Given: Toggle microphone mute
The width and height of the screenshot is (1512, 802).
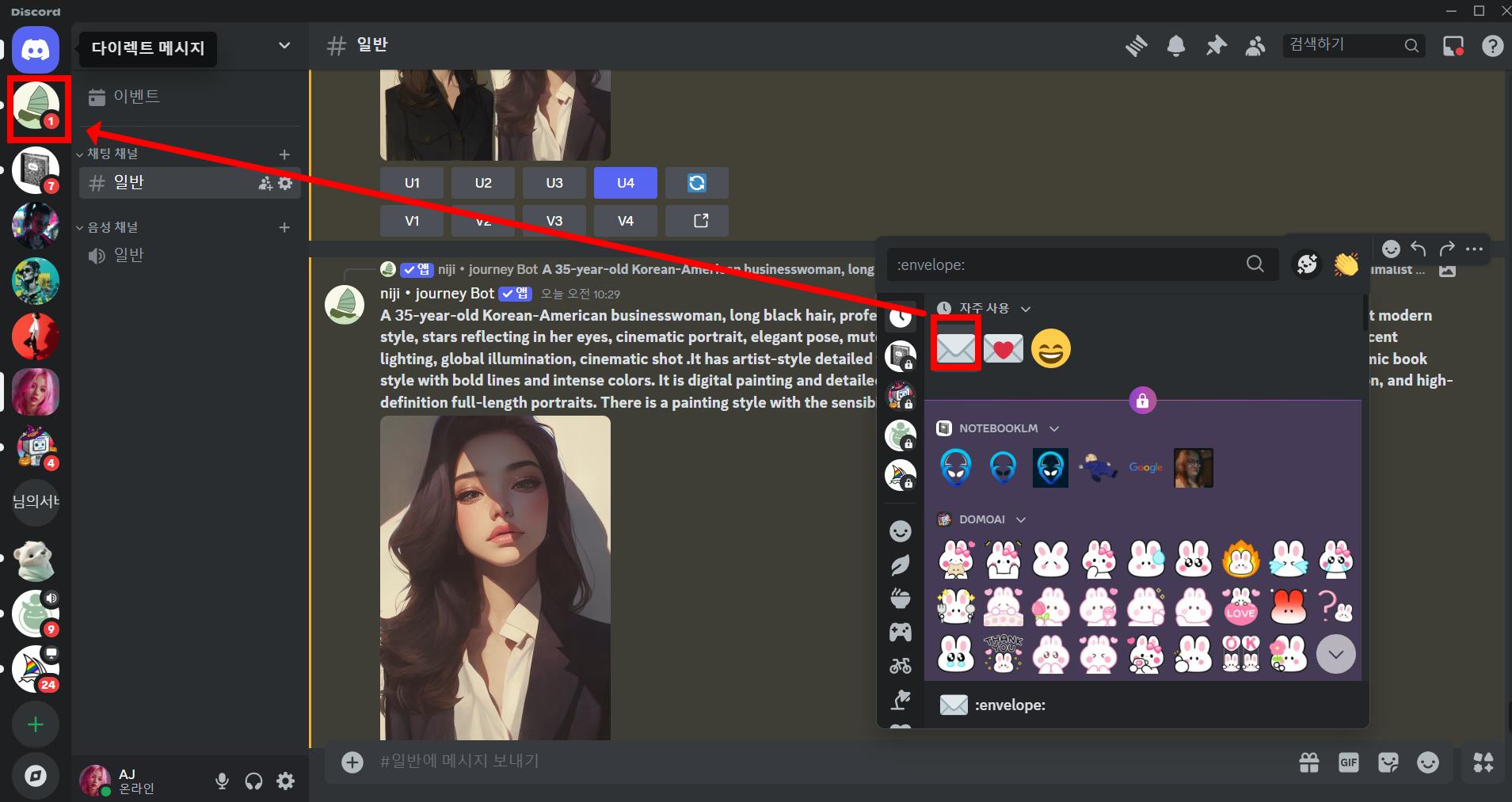Looking at the screenshot, I should coord(223,781).
